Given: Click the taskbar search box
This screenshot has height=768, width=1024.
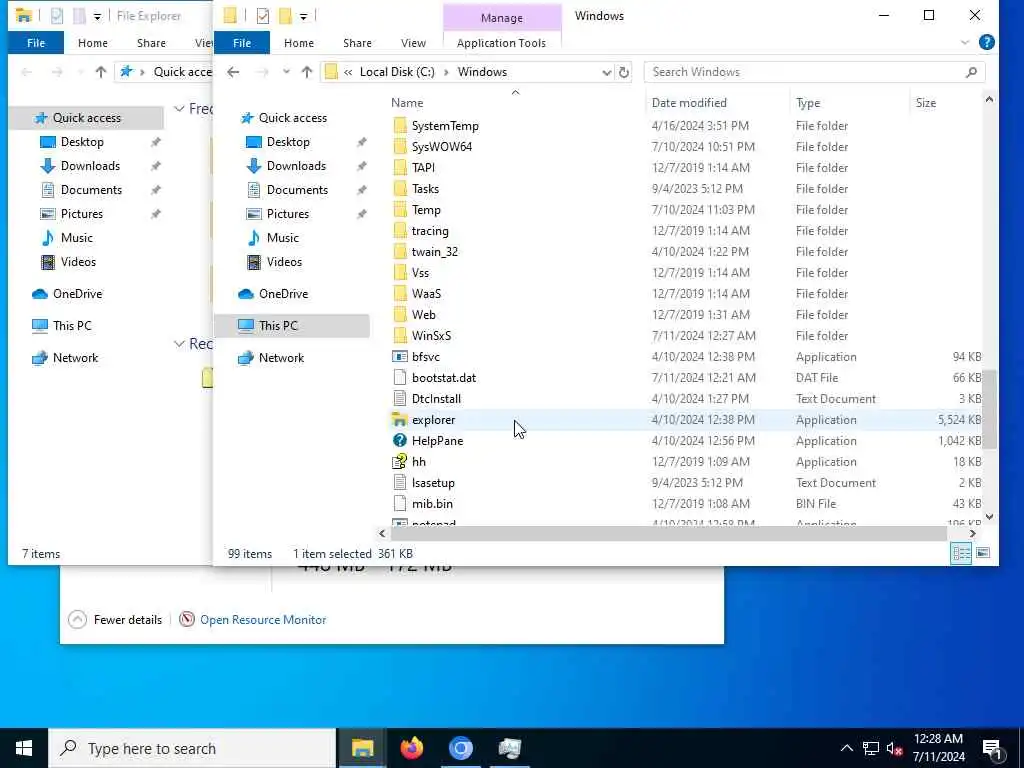Looking at the screenshot, I should point(192,748).
